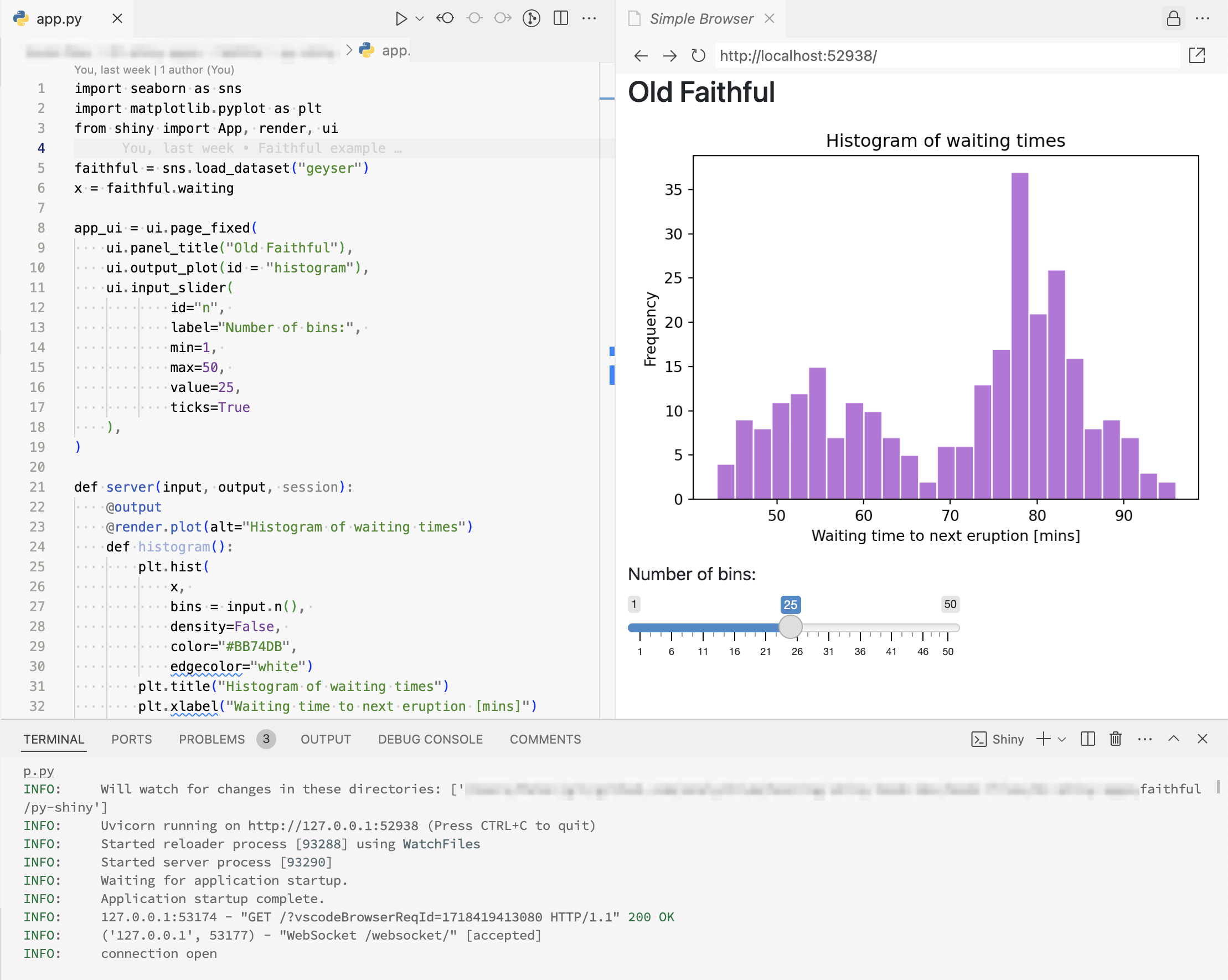Split the editor into two panes
This screenshot has width=1228, height=980.
561,18
